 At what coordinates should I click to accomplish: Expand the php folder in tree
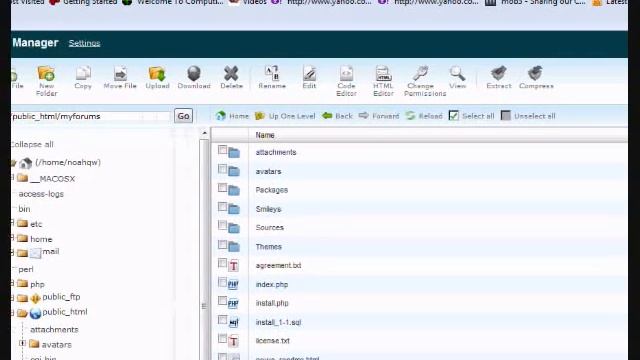13,283
